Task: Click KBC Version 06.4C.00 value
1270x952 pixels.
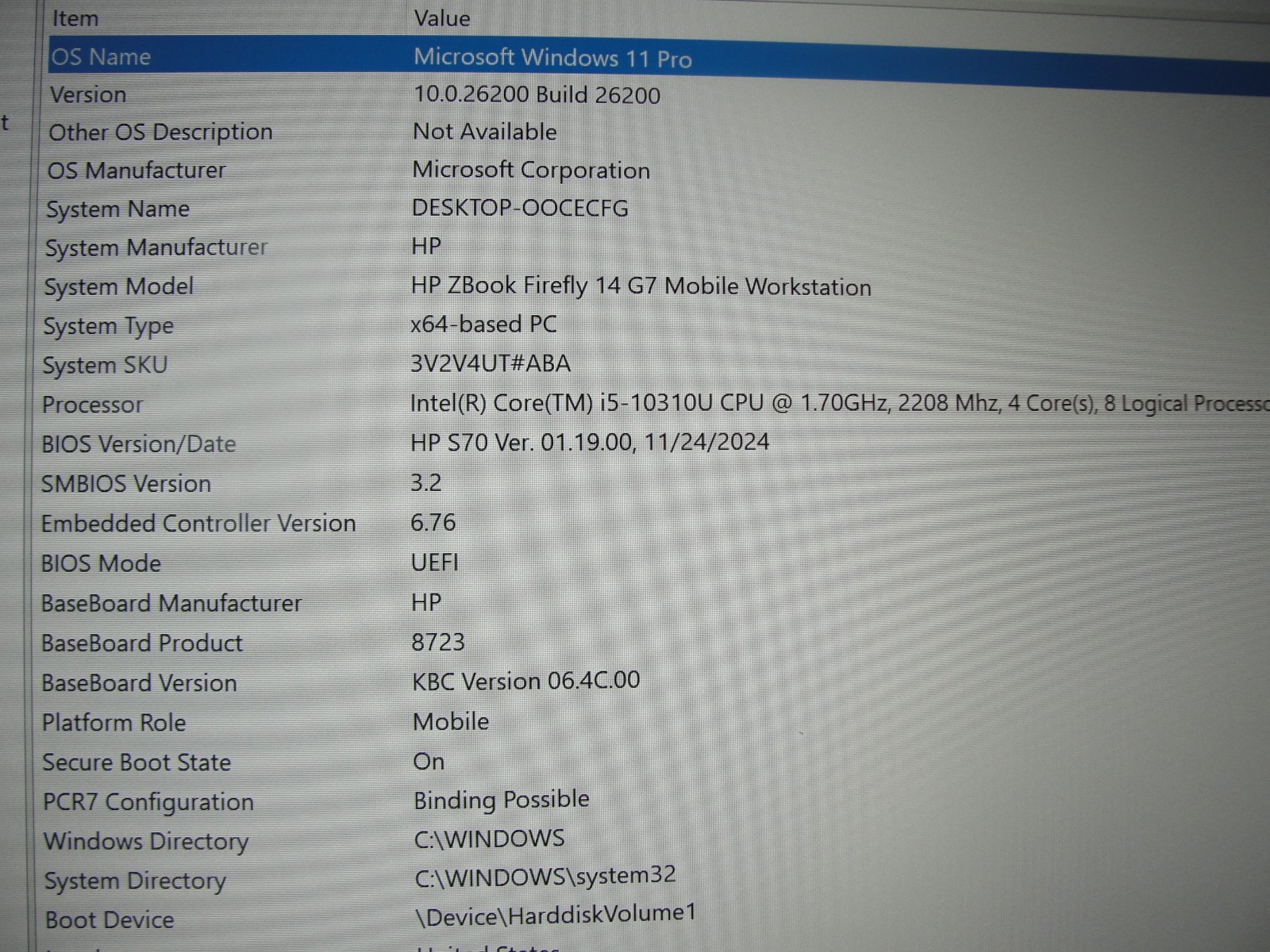Action: click(526, 681)
